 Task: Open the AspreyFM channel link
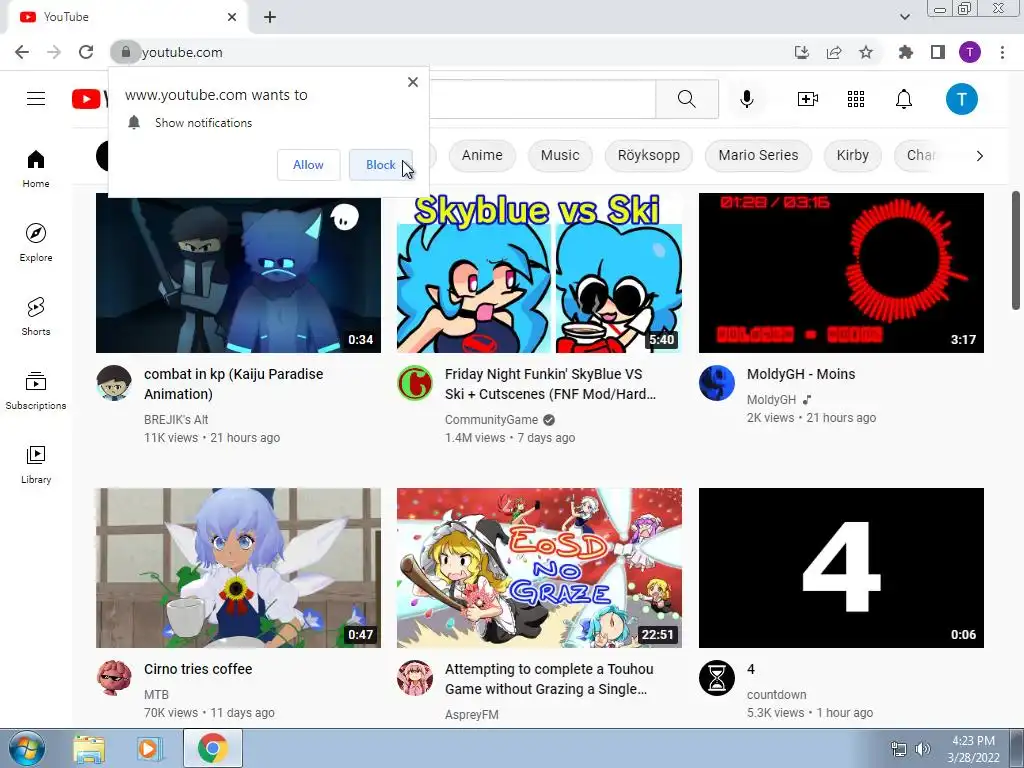click(x=472, y=714)
